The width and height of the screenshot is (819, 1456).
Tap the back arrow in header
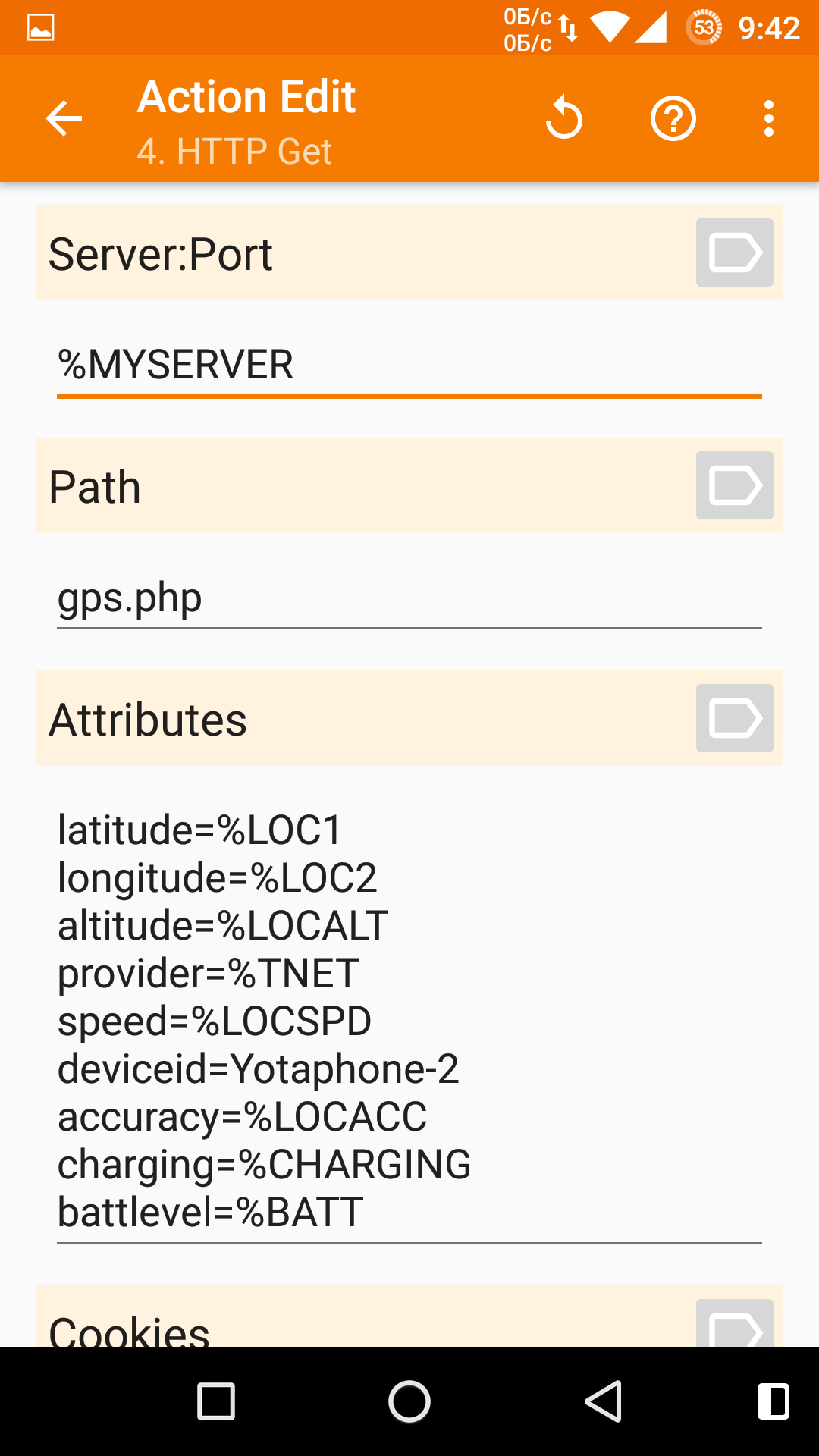click(64, 119)
